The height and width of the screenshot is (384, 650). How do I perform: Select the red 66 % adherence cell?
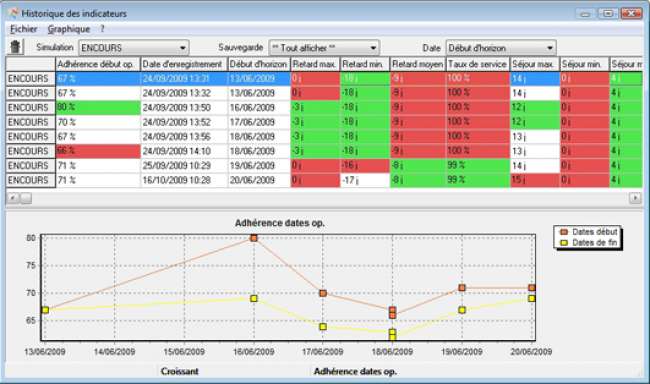(98, 151)
